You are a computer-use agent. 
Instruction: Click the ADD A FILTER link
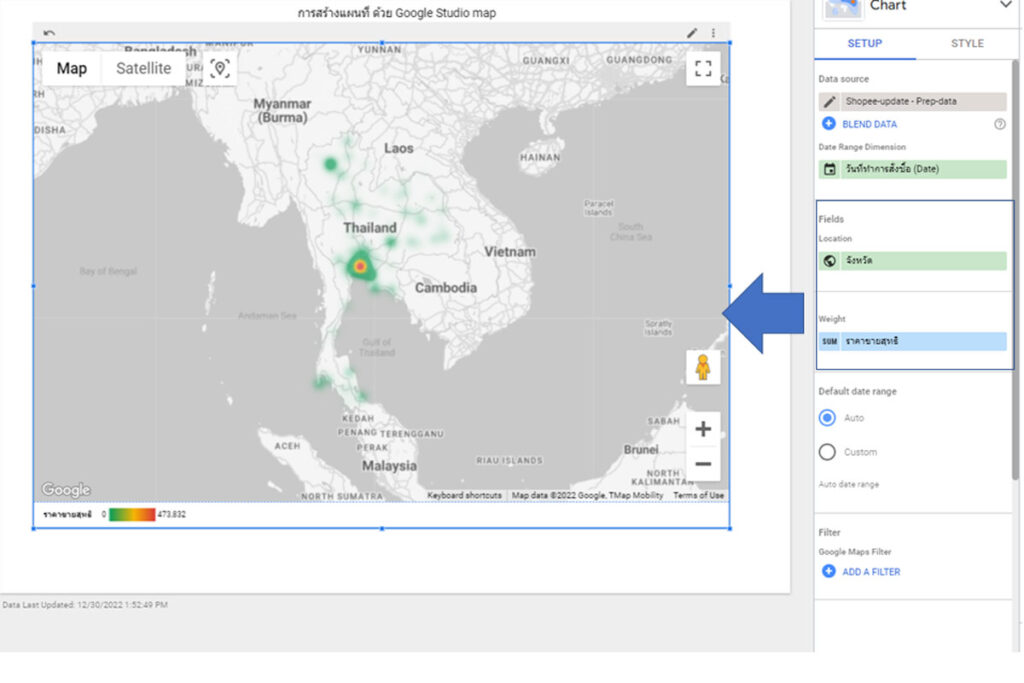pyautogui.click(x=871, y=572)
